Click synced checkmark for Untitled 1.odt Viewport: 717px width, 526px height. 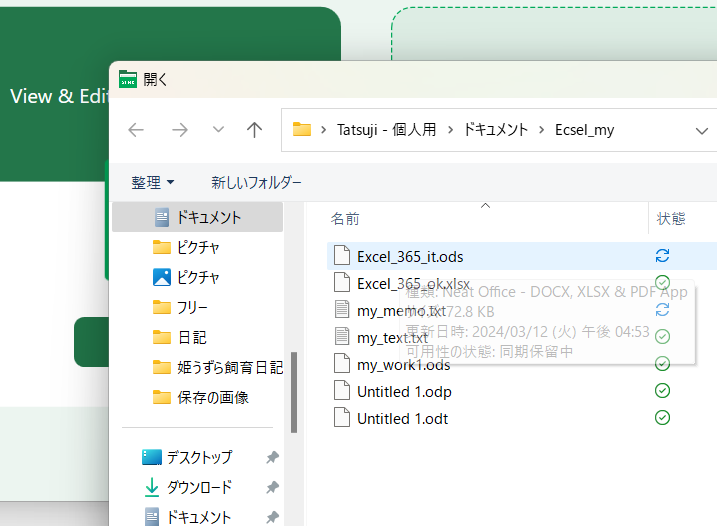662,418
